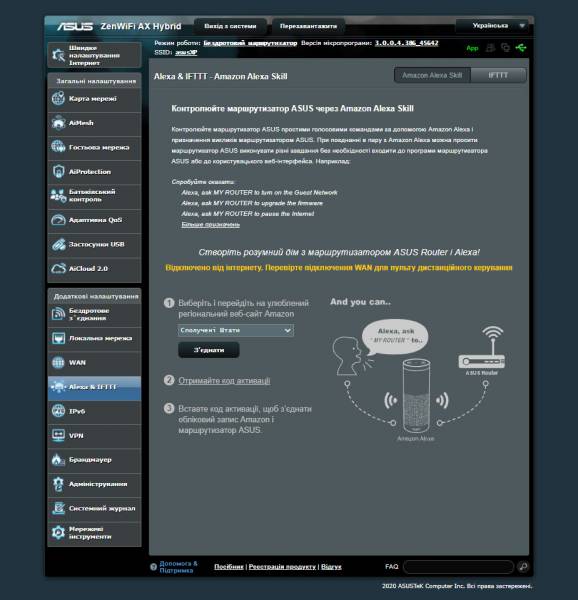Open the IPv6 icon
This screenshot has width=578, height=600.
58,411
